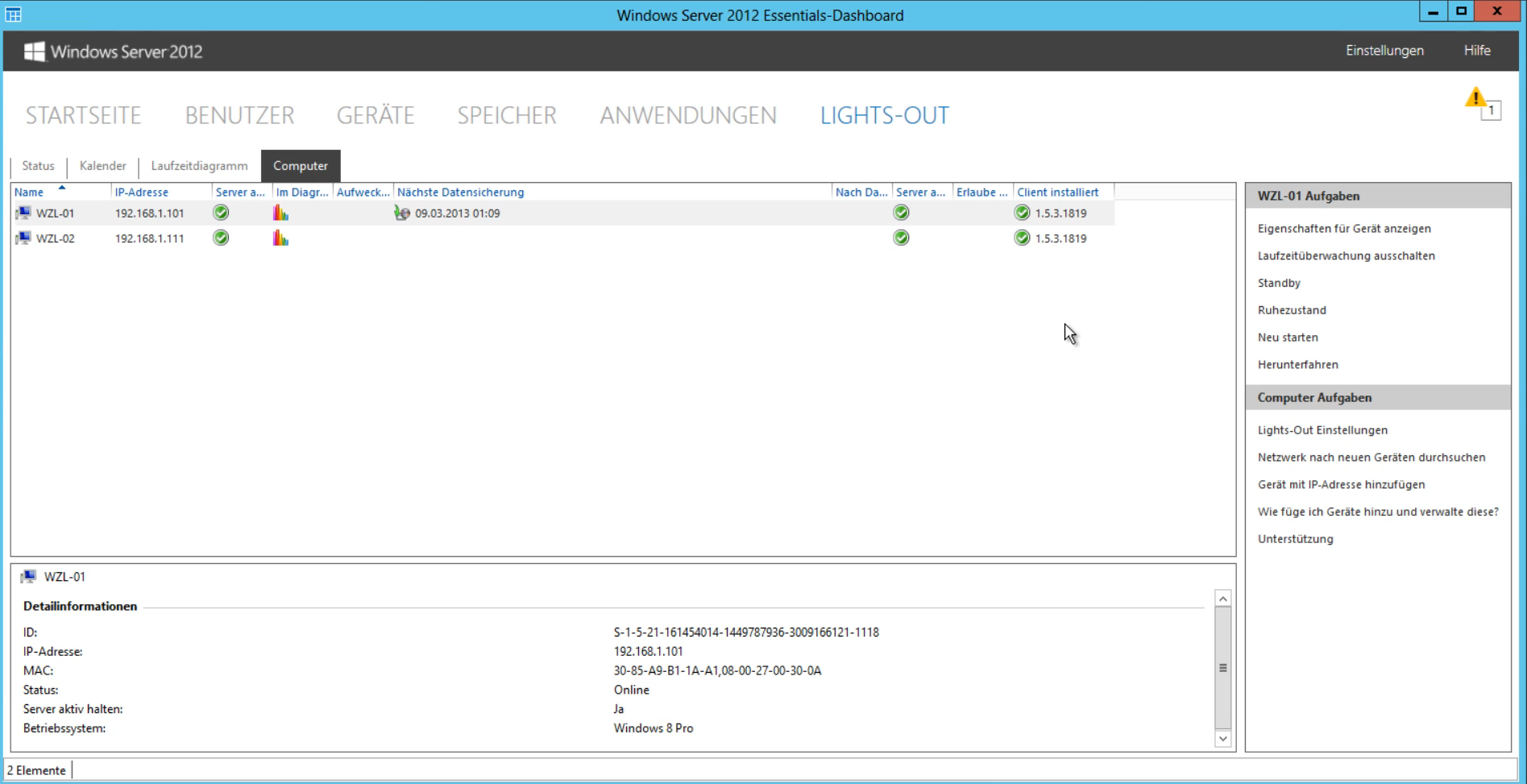Viewport: 1527px width, 784px height.
Task: Click dashboard app icon in title bar
Action: click(14, 15)
